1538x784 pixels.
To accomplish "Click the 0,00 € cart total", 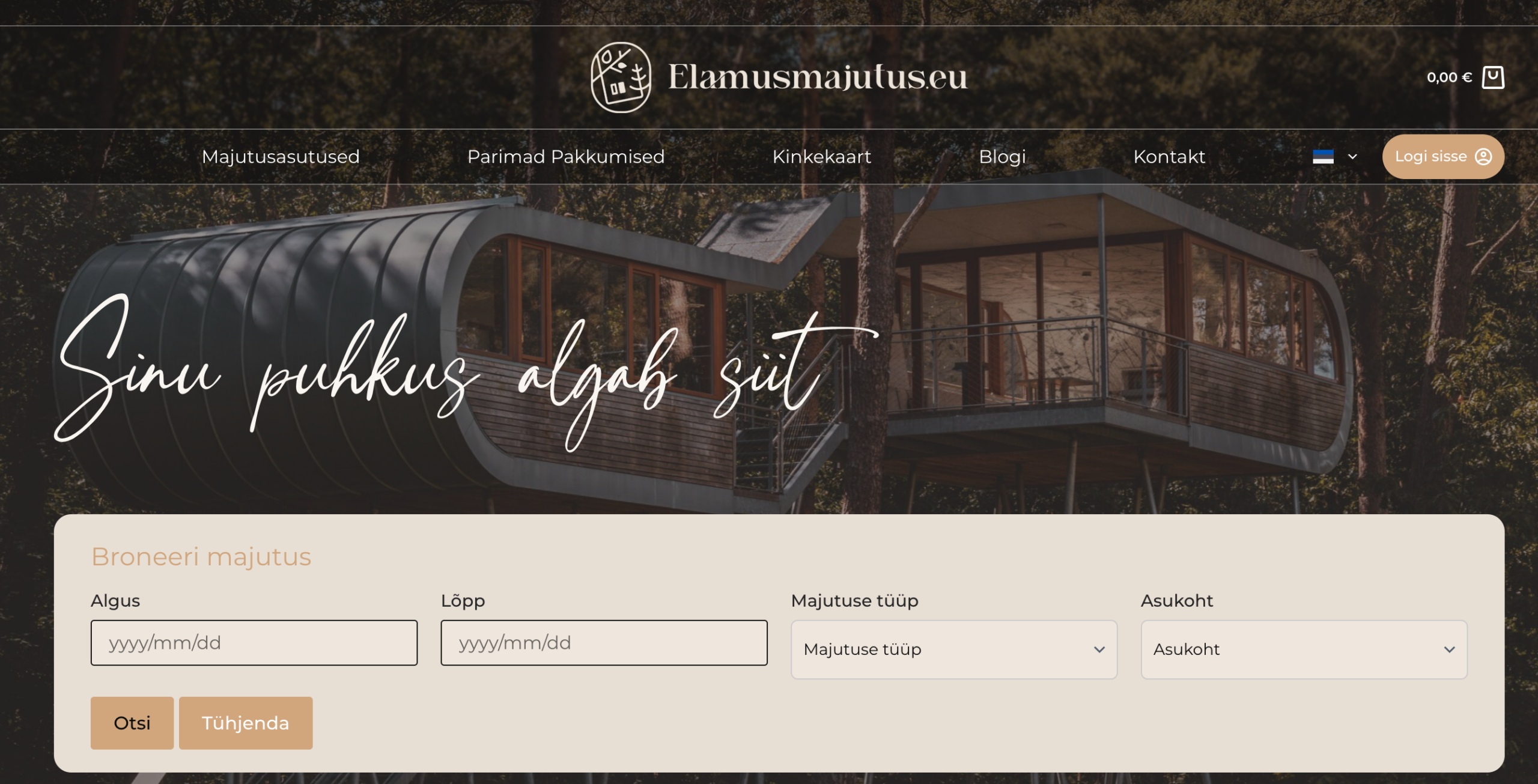I will click(1449, 77).
